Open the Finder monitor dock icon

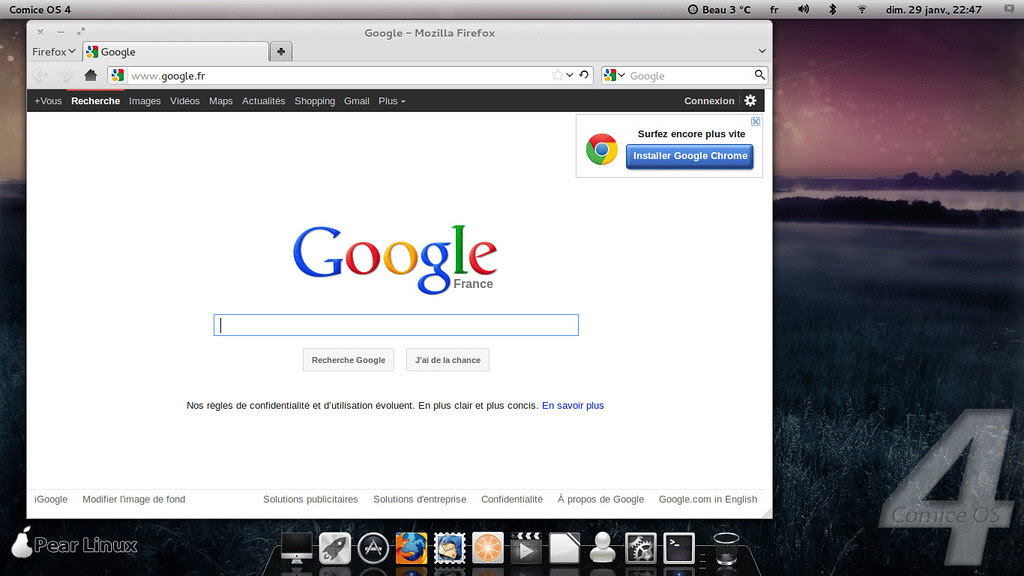296,547
